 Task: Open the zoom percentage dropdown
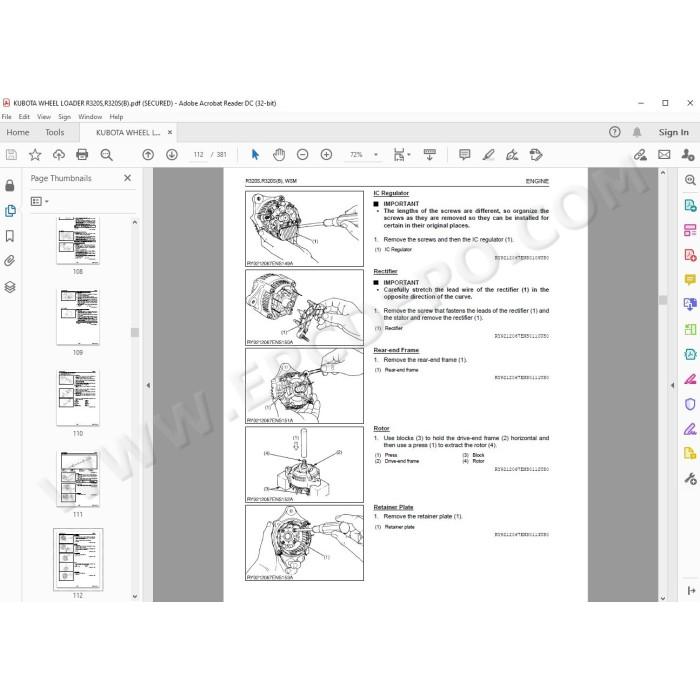(376, 155)
